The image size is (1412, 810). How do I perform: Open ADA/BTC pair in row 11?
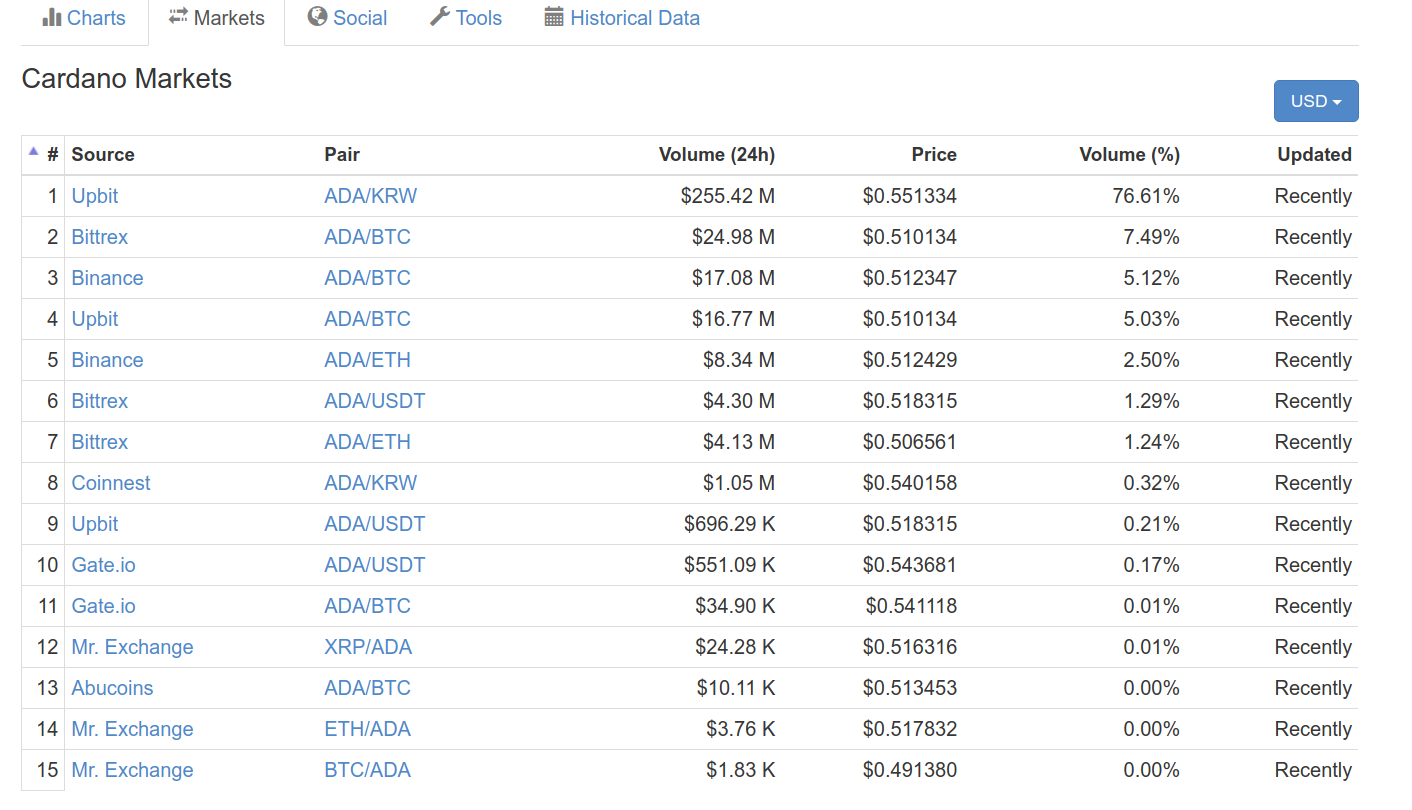coord(367,606)
